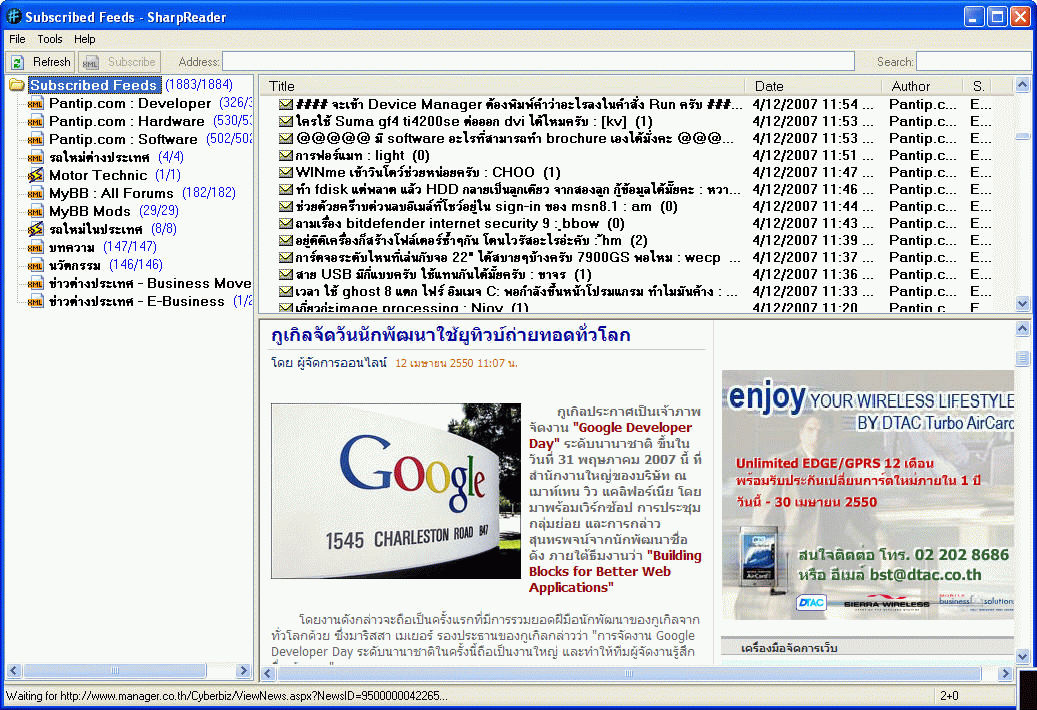Open the Tools menu
Image resolution: width=1037 pixels, height=710 pixels.
(x=50, y=39)
